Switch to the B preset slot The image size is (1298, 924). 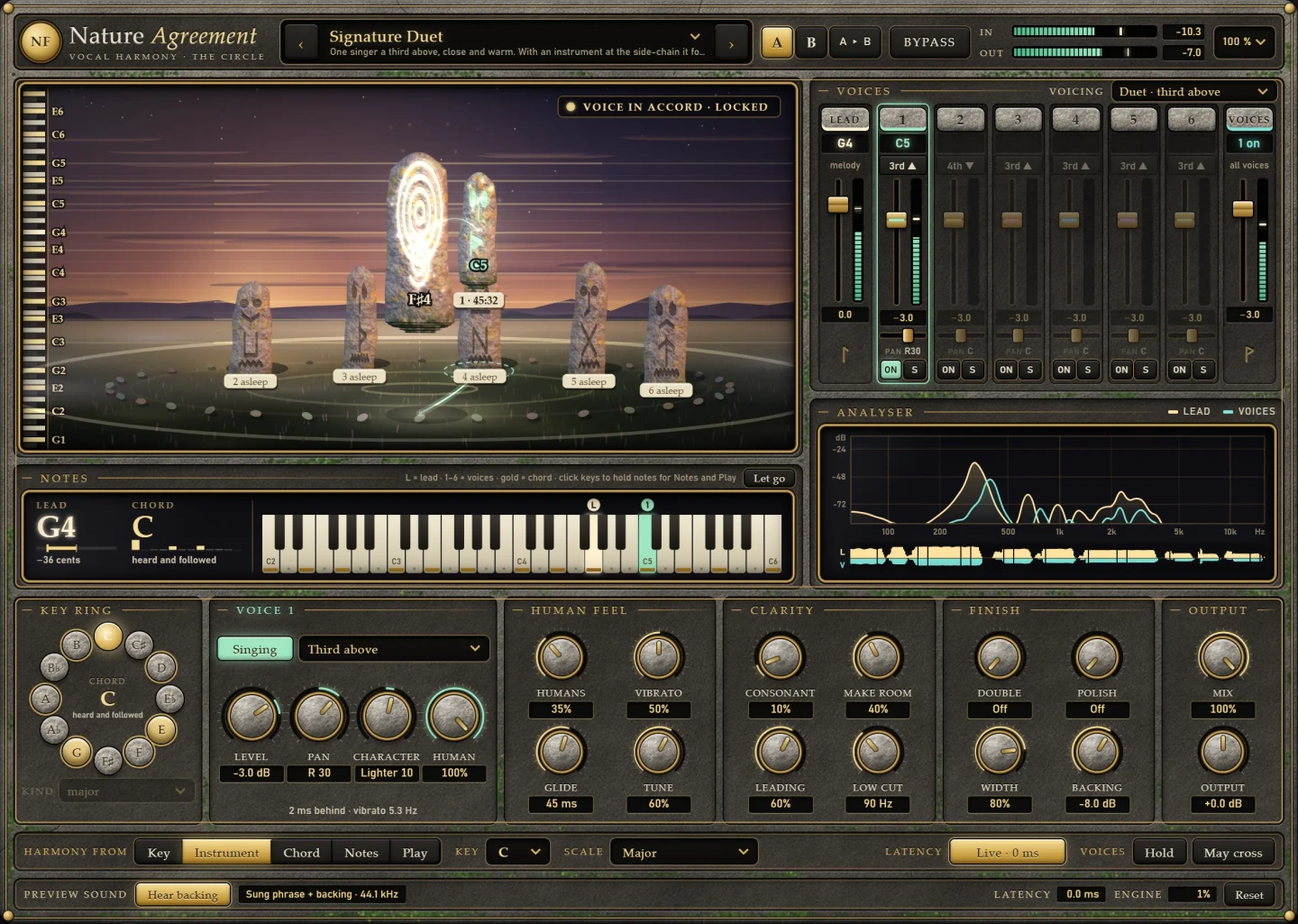pyautogui.click(x=811, y=42)
